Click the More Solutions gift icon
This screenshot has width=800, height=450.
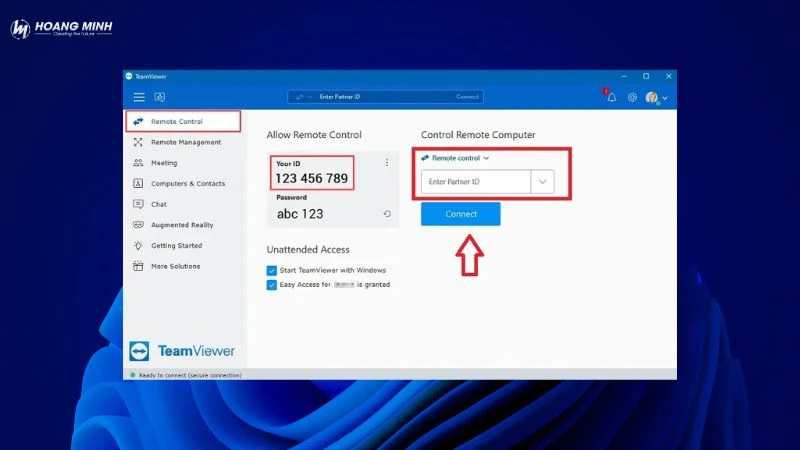point(138,266)
